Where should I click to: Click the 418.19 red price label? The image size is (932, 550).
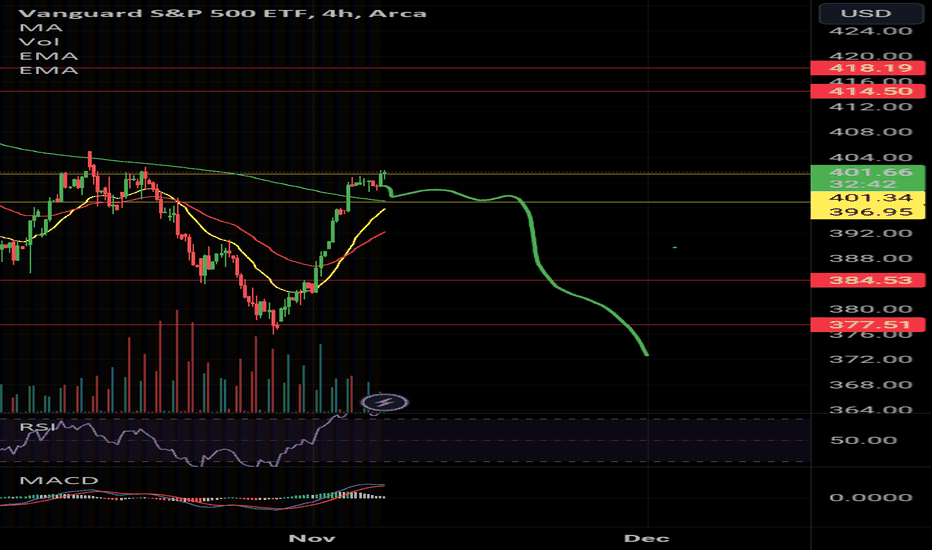(x=868, y=68)
